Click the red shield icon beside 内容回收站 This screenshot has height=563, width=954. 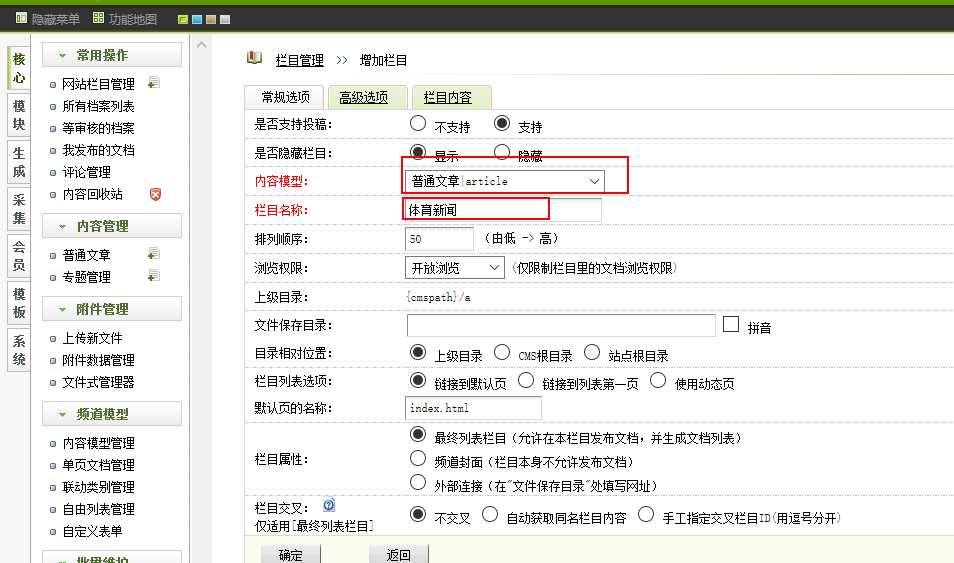point(155,194)
